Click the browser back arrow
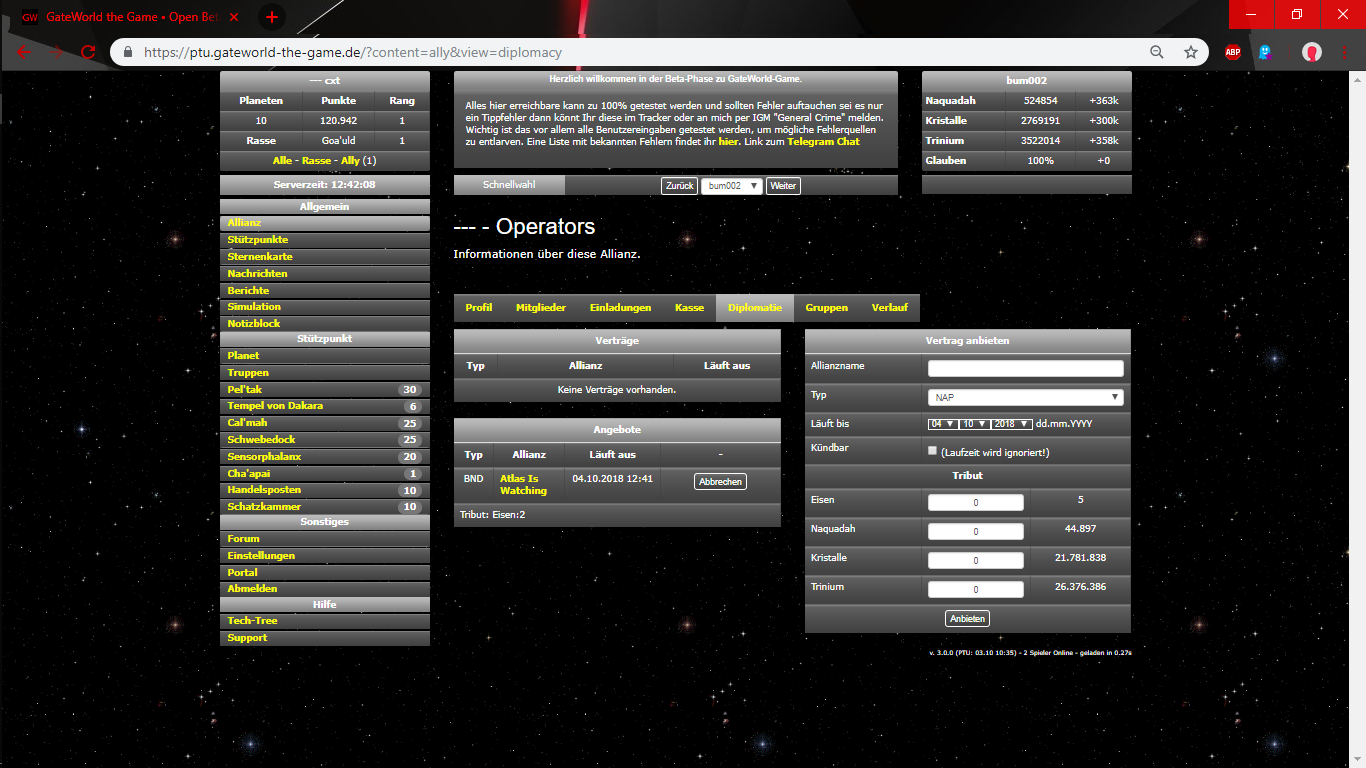The width and height of the screenshot is (1366, 768). tap(24, 52)
